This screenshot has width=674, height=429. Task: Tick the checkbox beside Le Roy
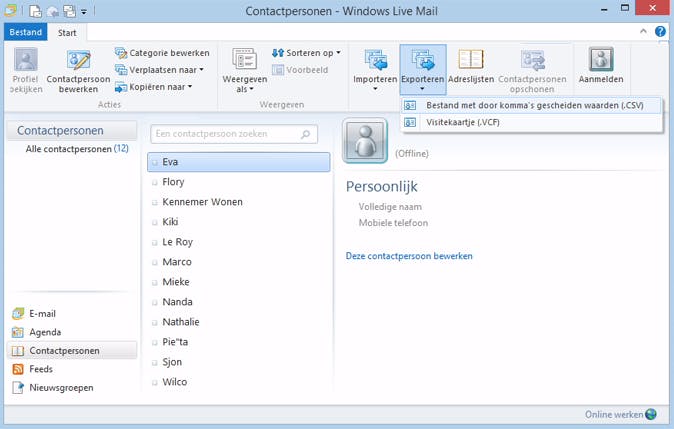155,242
